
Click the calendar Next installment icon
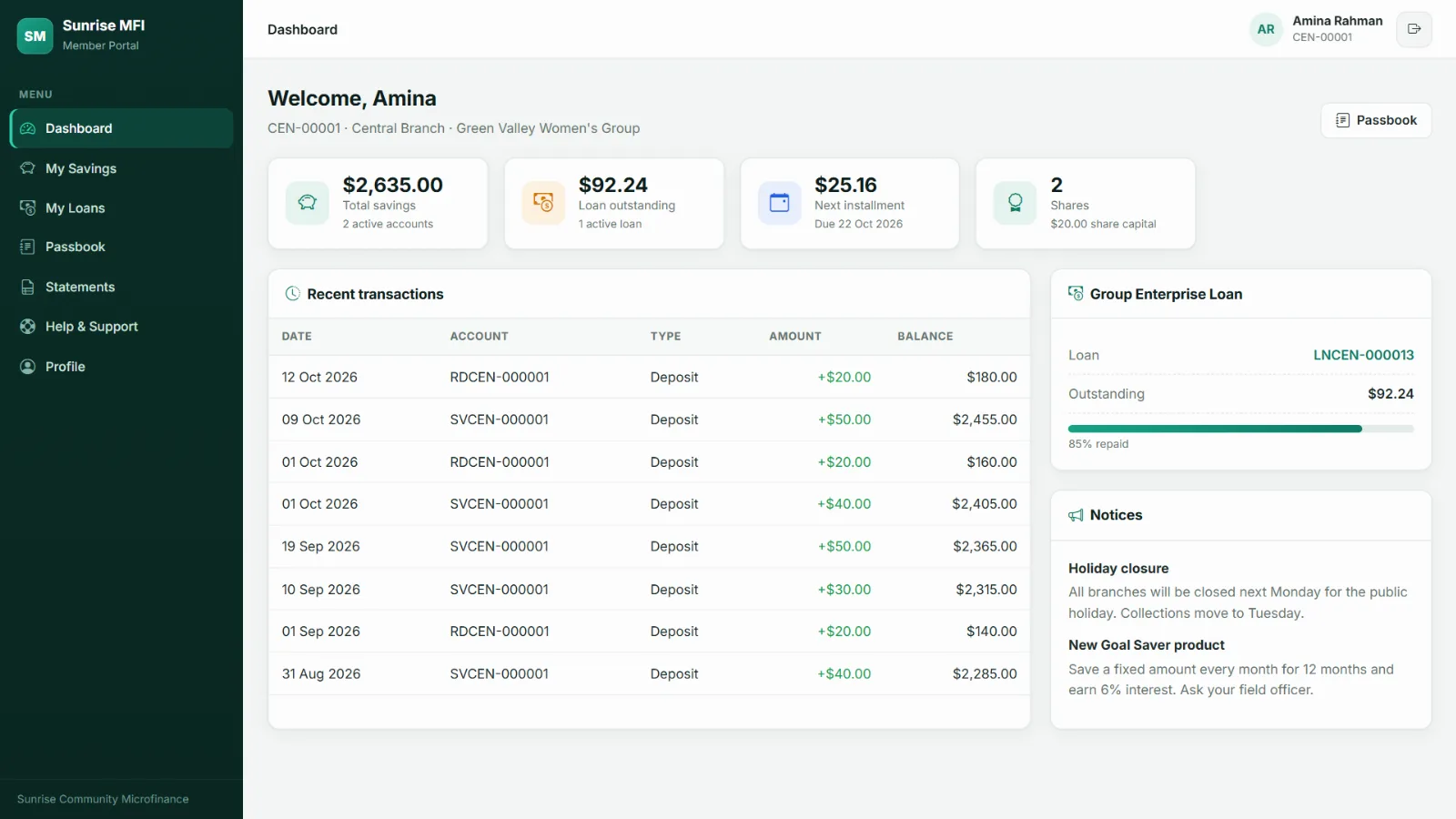click(780, 203)
